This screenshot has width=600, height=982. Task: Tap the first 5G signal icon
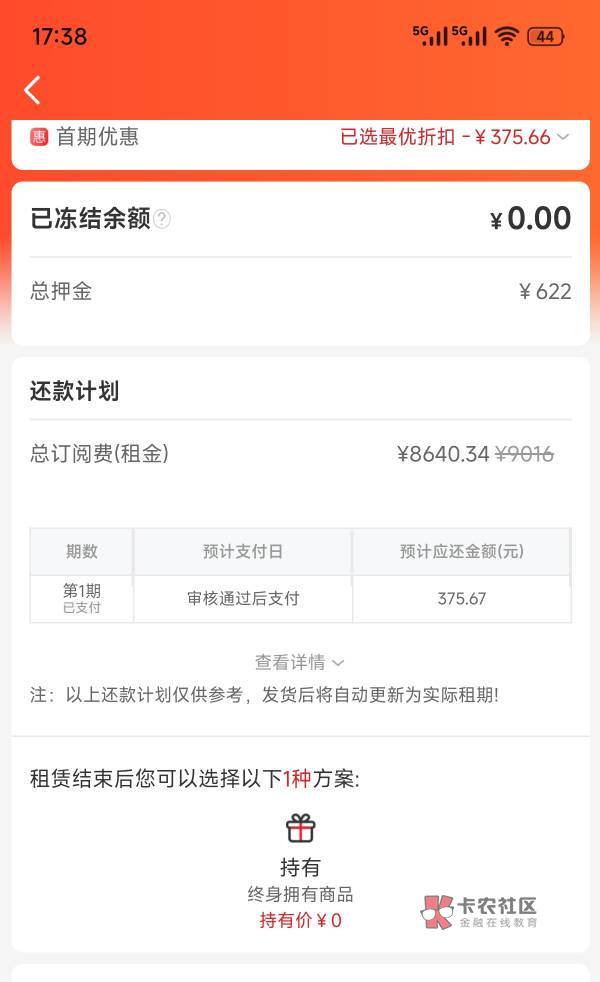tap(429, 35)
